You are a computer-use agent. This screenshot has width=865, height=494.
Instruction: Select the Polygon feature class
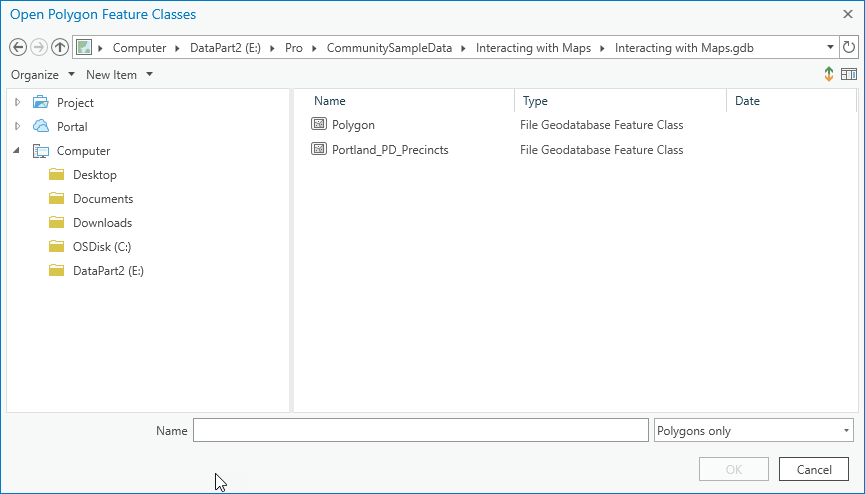coord(353,125)
